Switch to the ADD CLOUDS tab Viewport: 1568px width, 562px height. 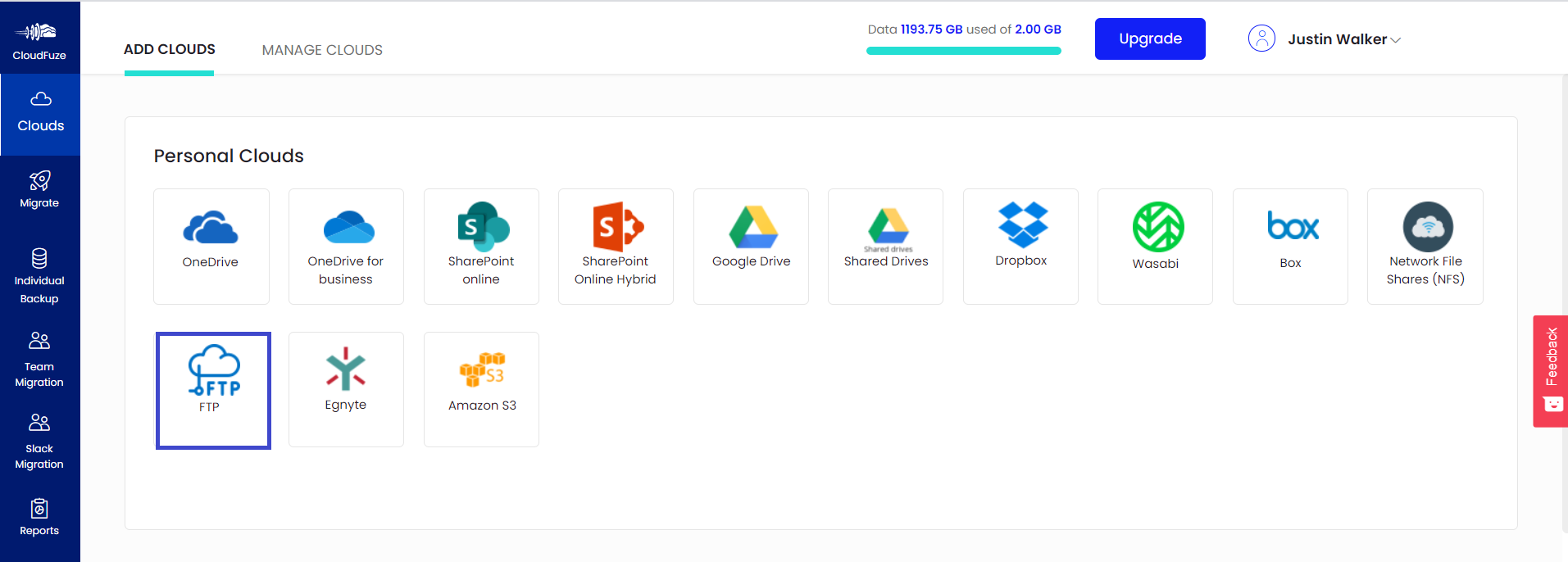click(x=170, y=49)
